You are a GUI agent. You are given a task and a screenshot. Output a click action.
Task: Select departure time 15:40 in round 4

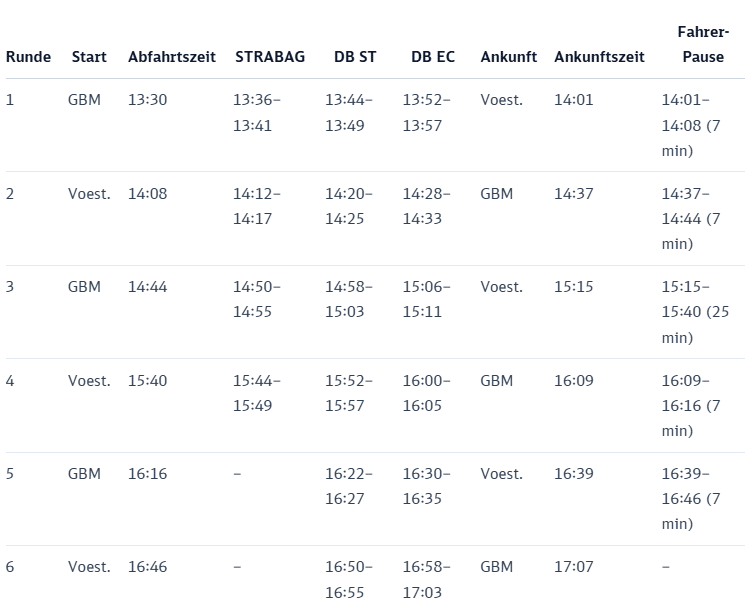point(147,381)
